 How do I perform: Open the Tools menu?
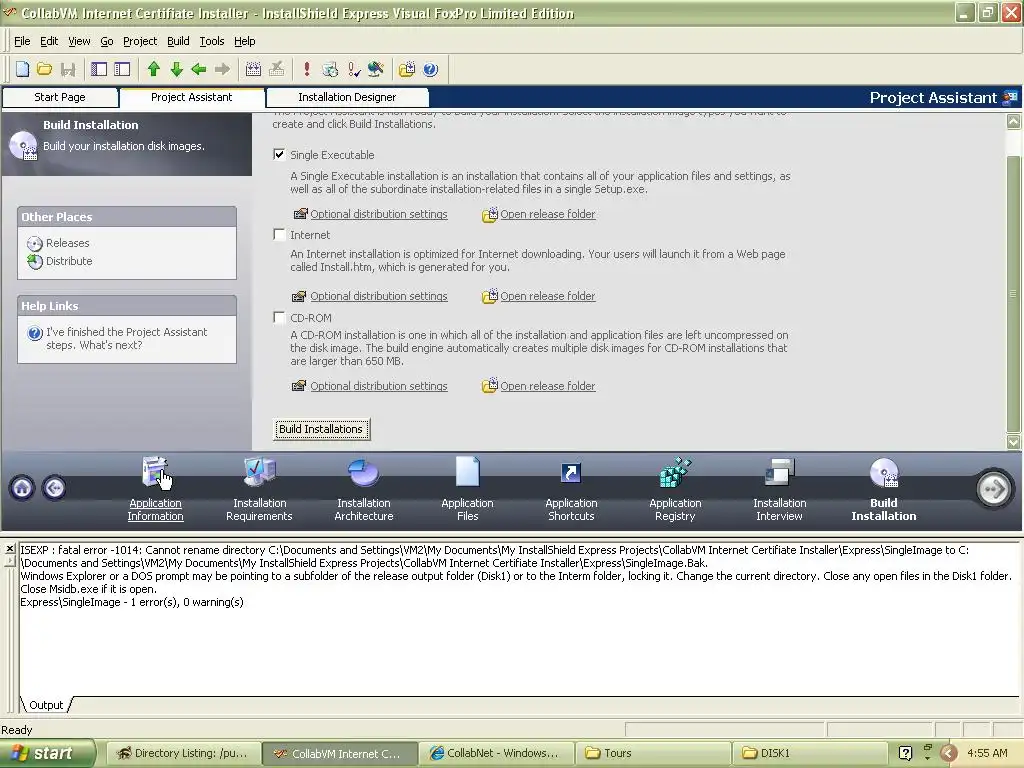click(212, 41)
